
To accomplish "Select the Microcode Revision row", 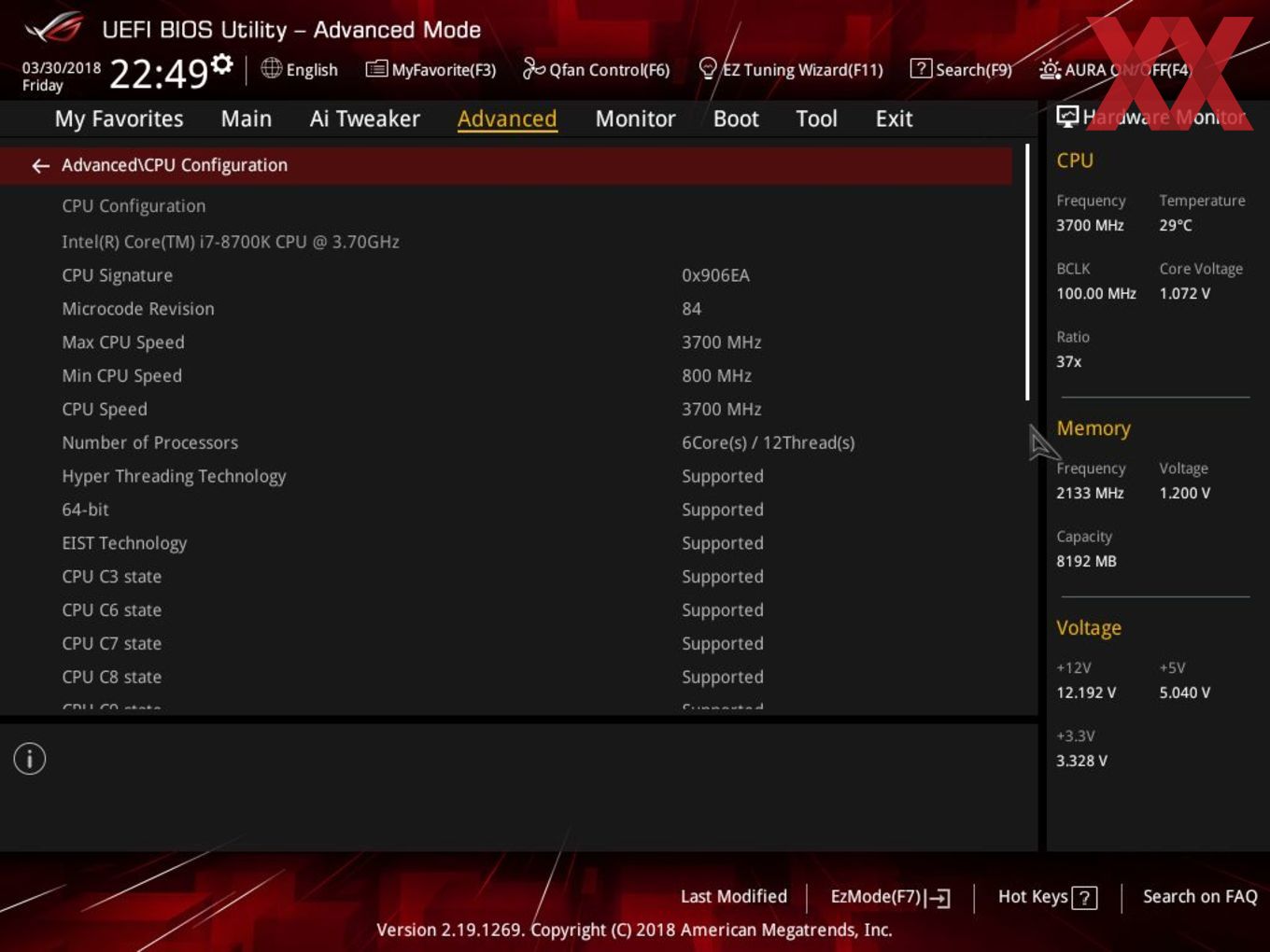I will pyautogui.click(x=504, y=309).
